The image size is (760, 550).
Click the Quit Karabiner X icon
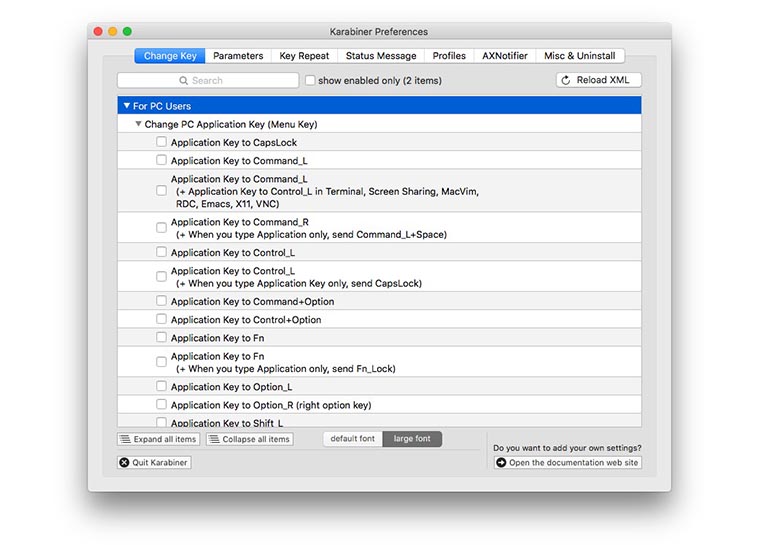[x=124, y=462]
